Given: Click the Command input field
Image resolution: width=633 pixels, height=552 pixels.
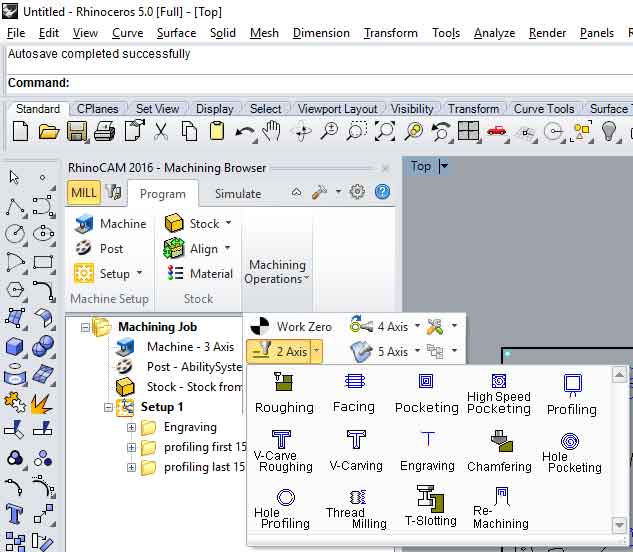Looking at the screenshot, I should click(350, 83).
